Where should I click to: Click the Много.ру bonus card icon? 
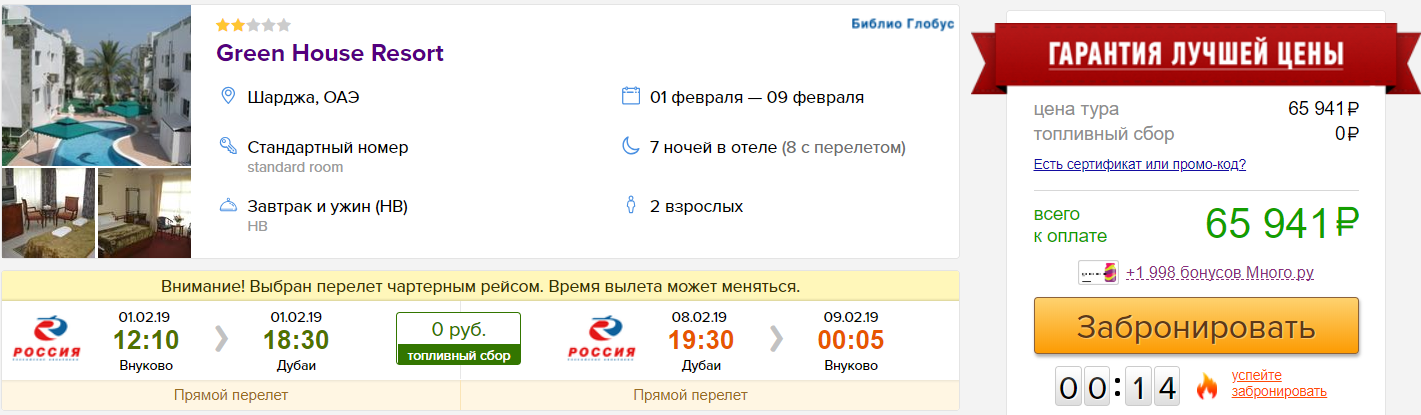pyautogui.click(x=1097, y=273)
